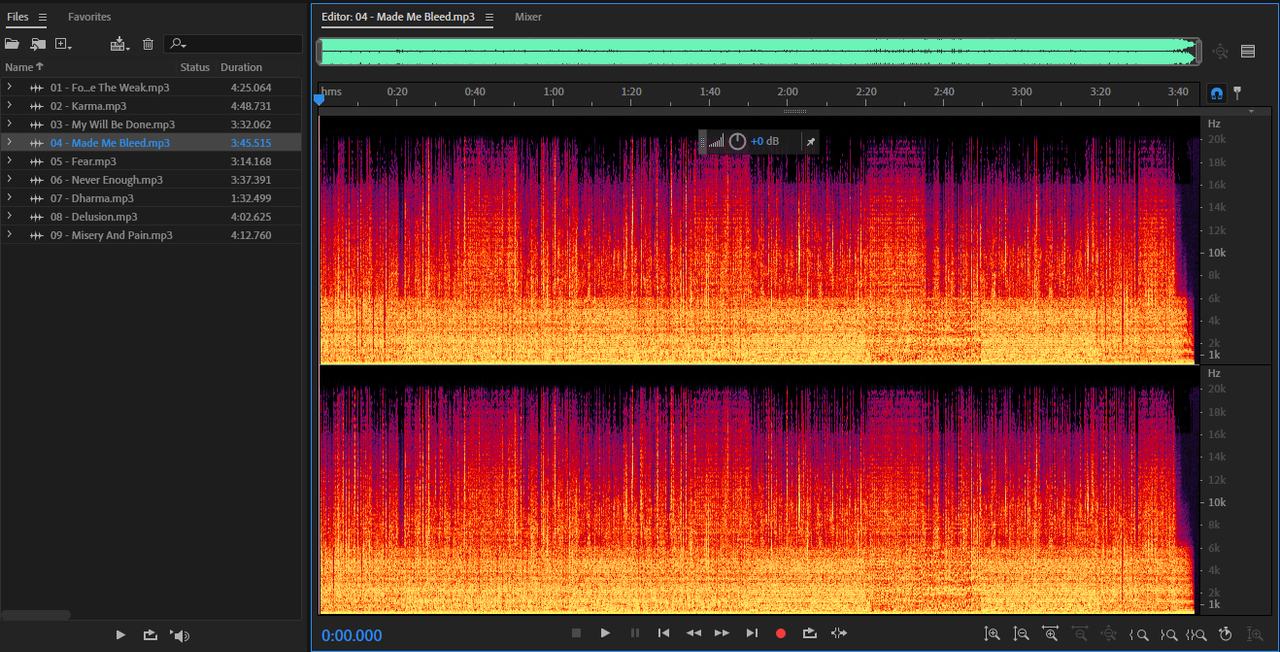Click Zoom In at In Point icon

(1139, 634)
